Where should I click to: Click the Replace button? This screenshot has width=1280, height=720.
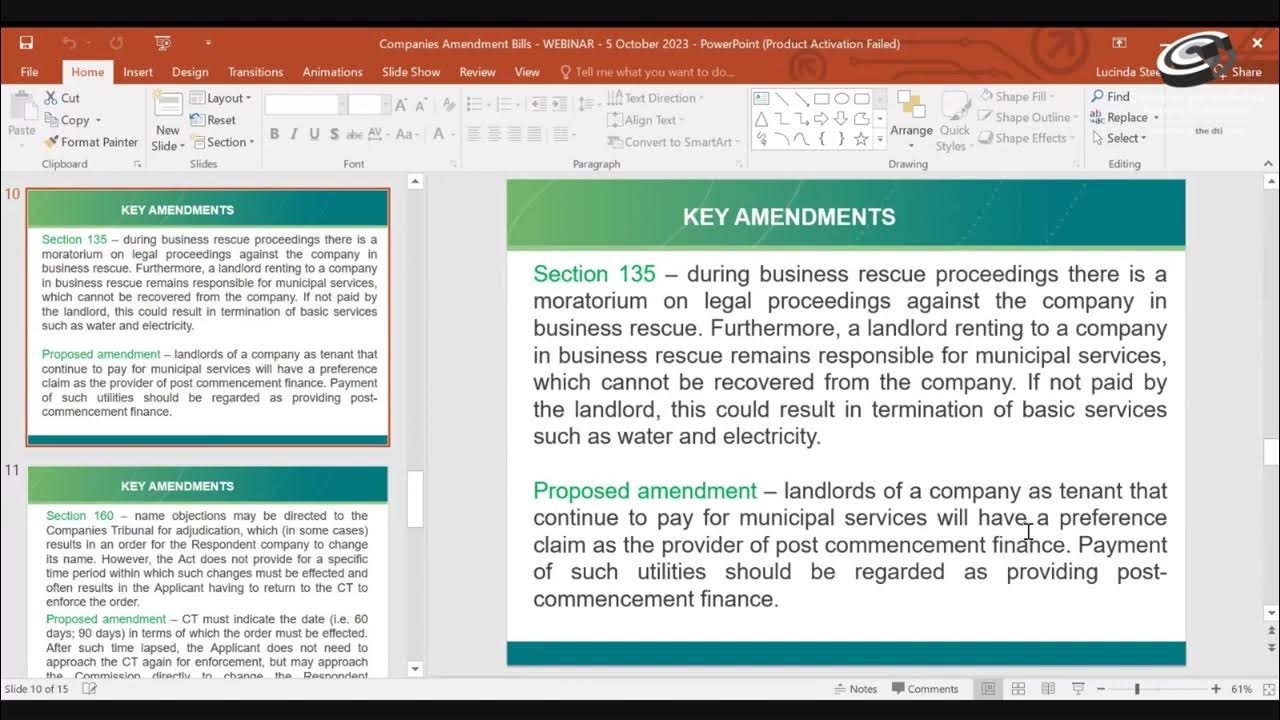tap(1125, 117)
